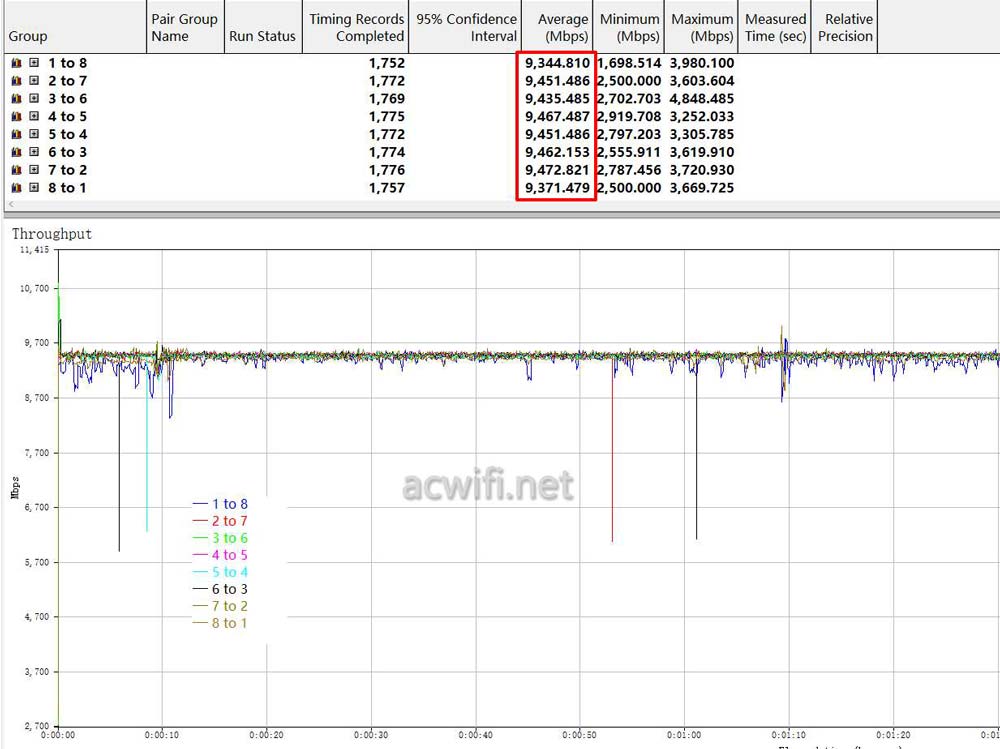Select the pair group icon beside 6 to 3
Image resolution: width=1000 pixels, height=749 pixels.
coord(14,152)
